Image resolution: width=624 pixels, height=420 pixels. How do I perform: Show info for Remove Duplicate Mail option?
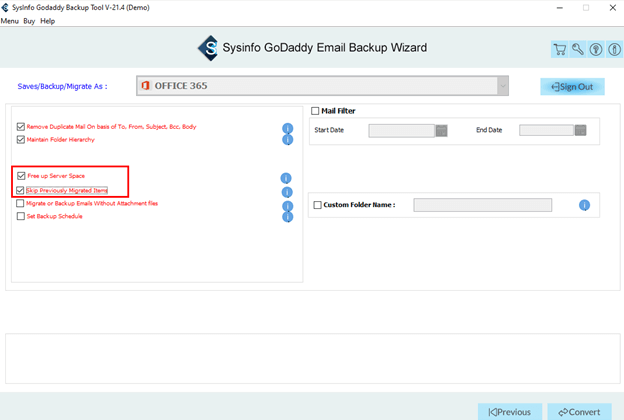288,128
